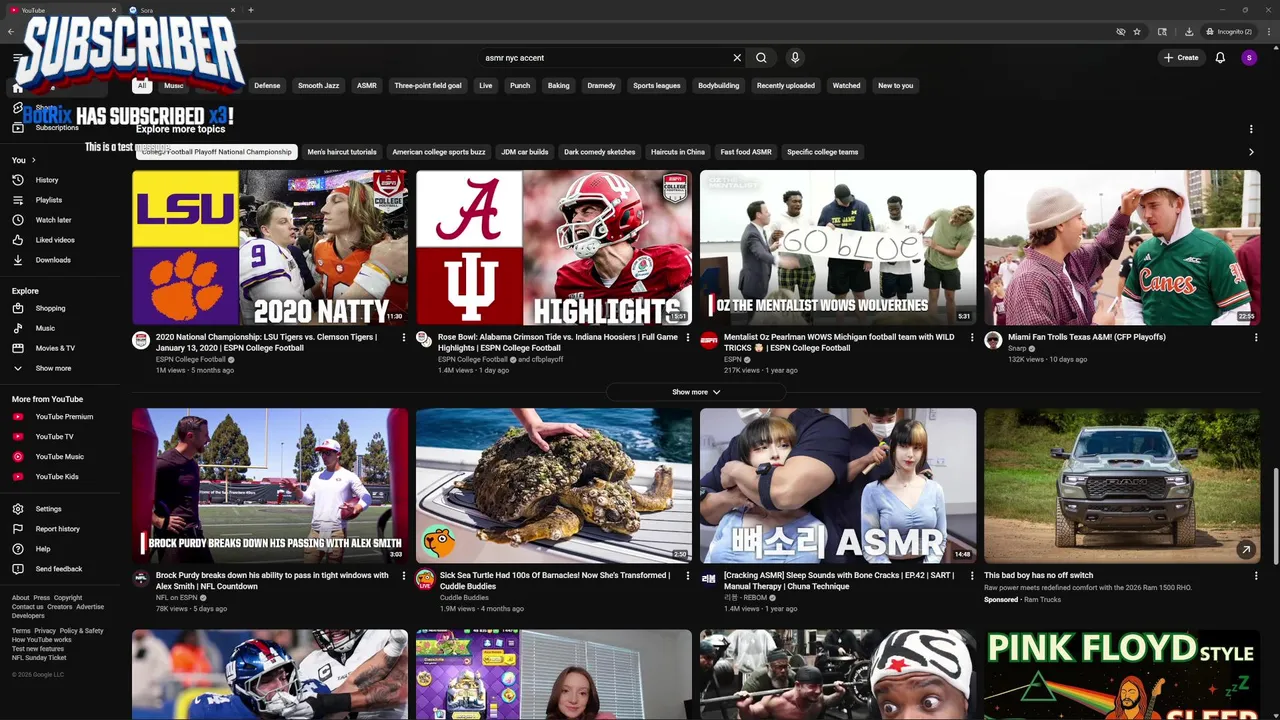The width and height of the screenshot is (1280, 720).
Task: Open YouTube TV link
Action: [54, 437]
